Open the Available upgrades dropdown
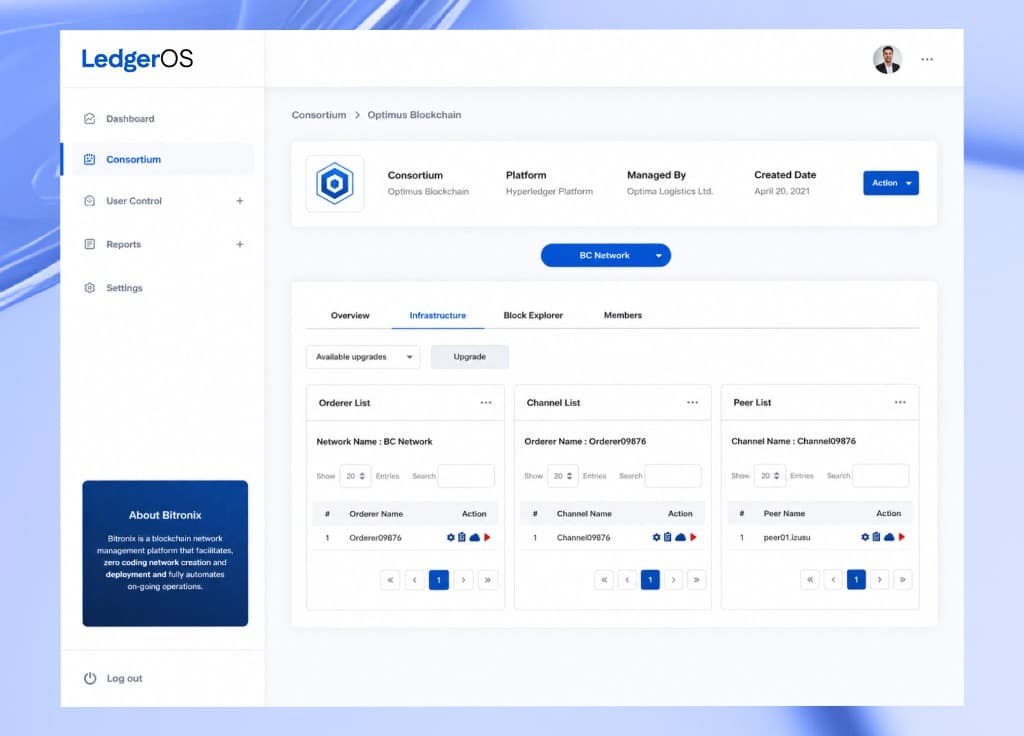 pos(363,357)
